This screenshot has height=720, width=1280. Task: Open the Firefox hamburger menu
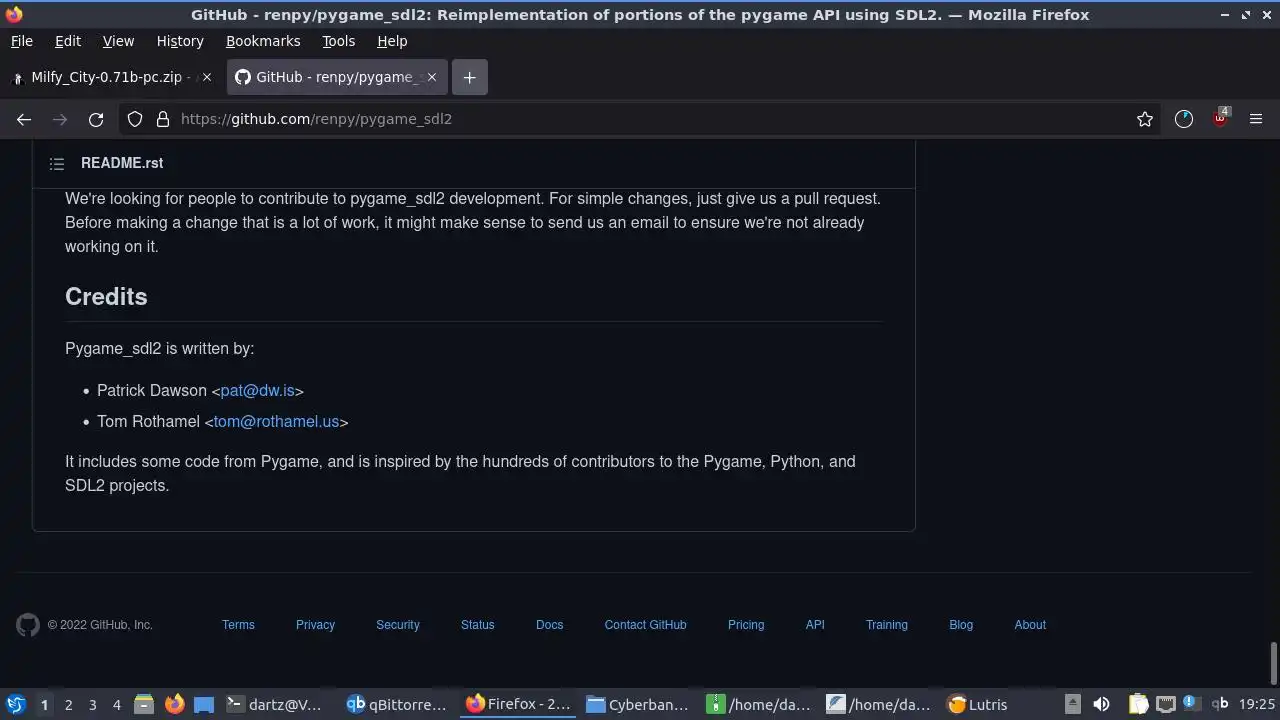click(1256, 119)
